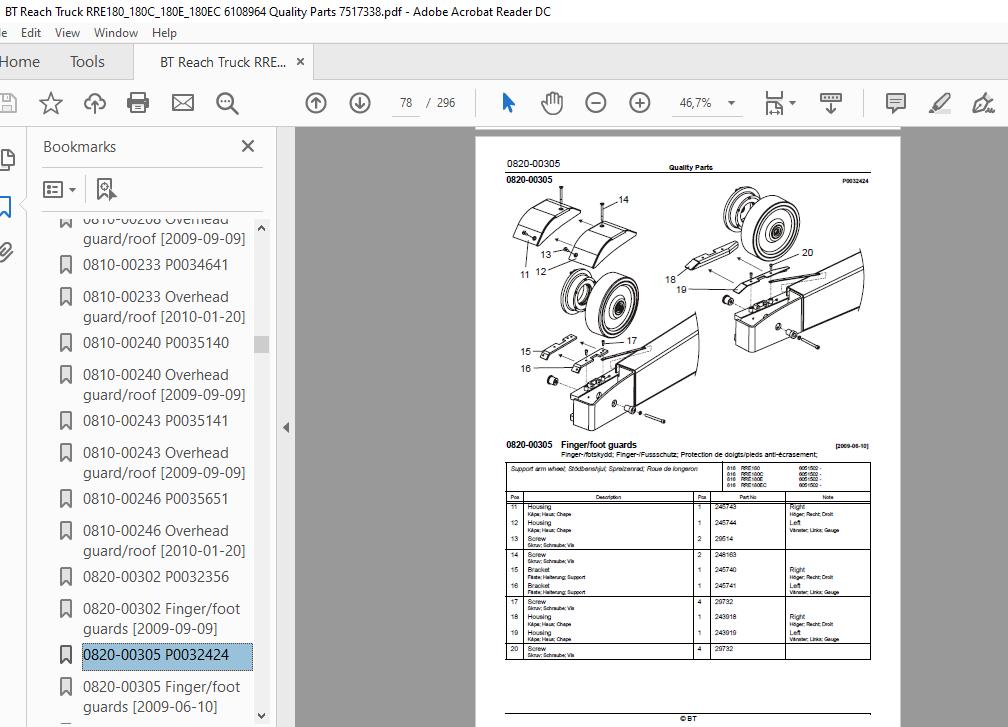Go to previous page arrow button

pos(316,103)
